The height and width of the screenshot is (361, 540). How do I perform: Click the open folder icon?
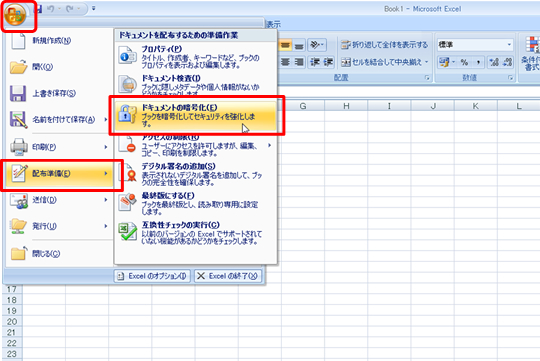coord(18,67)
